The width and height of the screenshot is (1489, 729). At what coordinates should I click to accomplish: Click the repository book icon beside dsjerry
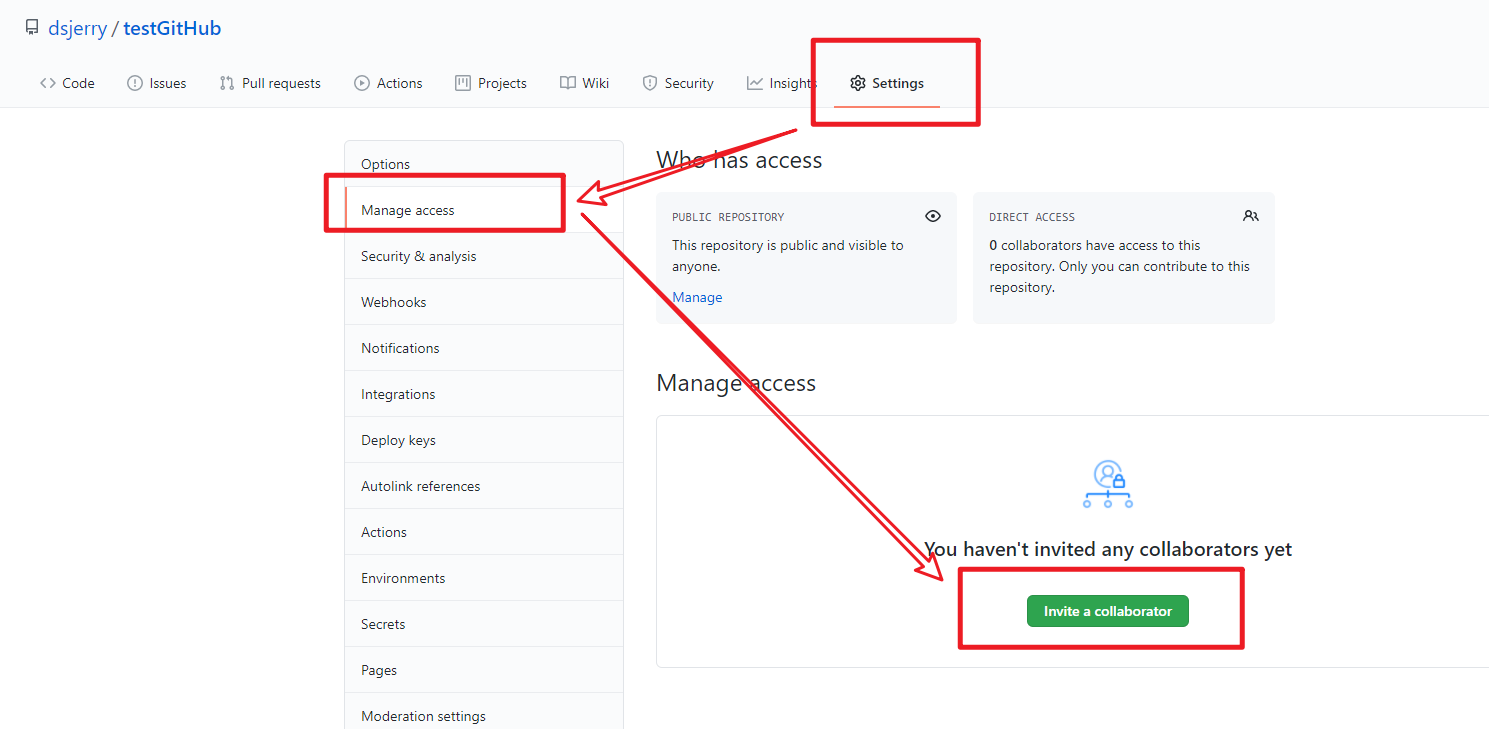pyautogui.click(x=32, y=28)
